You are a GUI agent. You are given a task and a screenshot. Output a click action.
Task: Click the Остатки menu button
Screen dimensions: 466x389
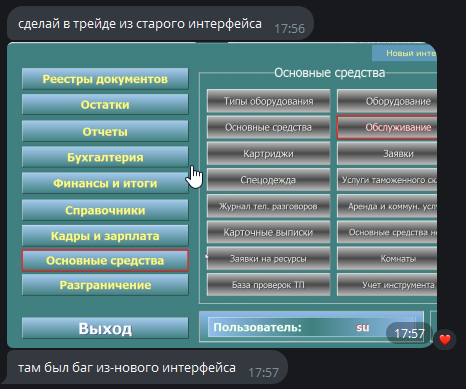pyautogui.click(x=105, y=105)
